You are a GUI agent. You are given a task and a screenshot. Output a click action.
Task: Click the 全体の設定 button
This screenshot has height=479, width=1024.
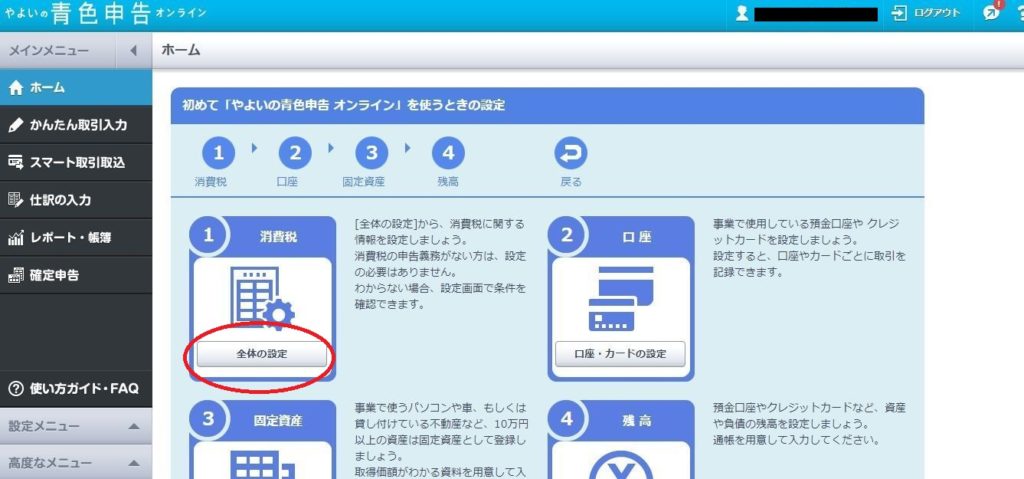[262, 354]
